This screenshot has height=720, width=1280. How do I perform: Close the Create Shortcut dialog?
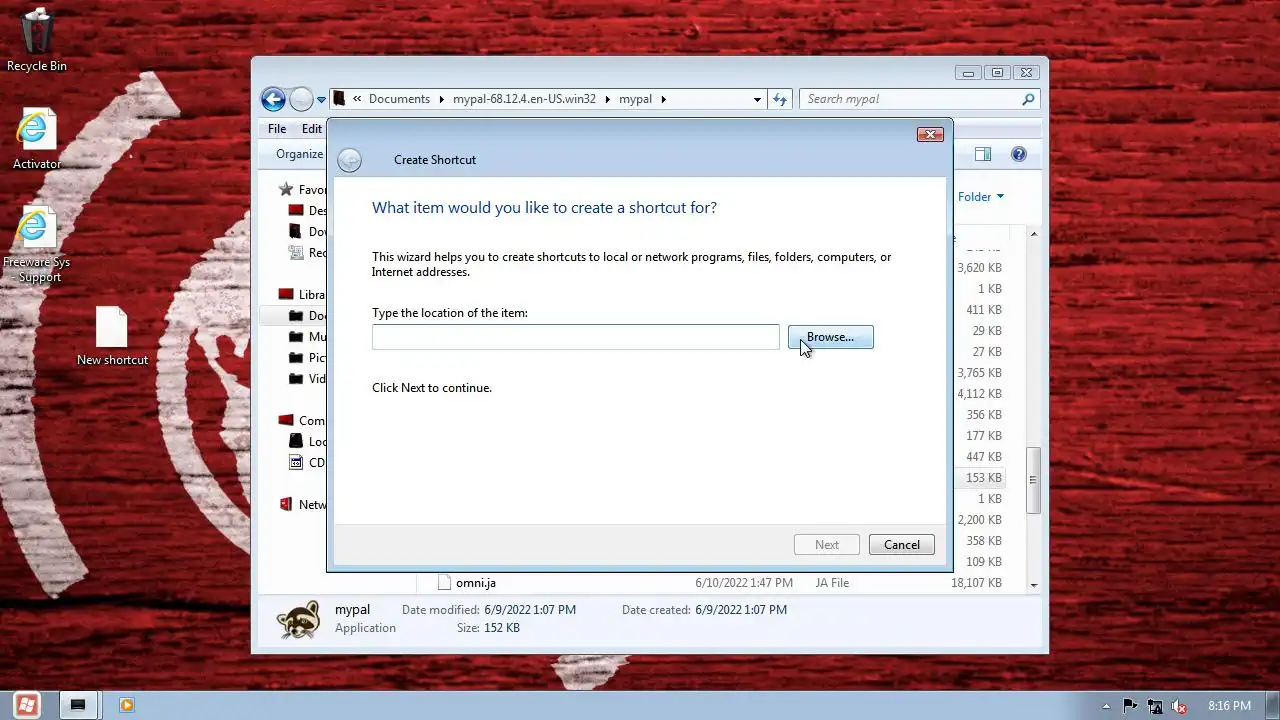tap(930, 134)
